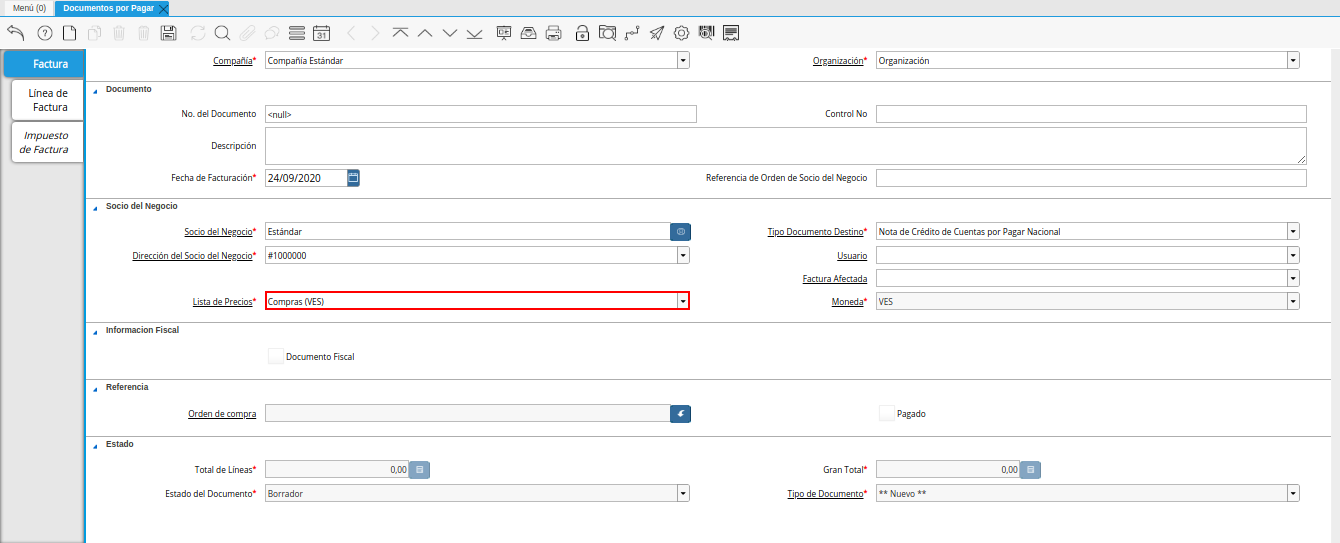Image resolution: width=1340 pixels, height=543 pixels.
Task: Collapse the Socio del Negocio section
Action: coord(96,206)
